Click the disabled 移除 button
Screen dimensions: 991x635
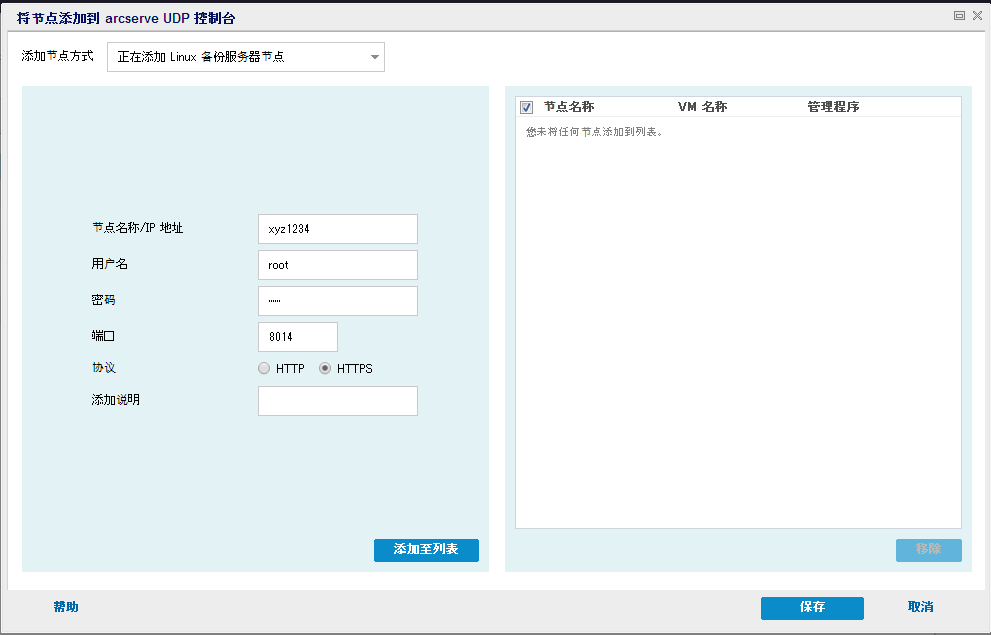[x=928, y=550]
